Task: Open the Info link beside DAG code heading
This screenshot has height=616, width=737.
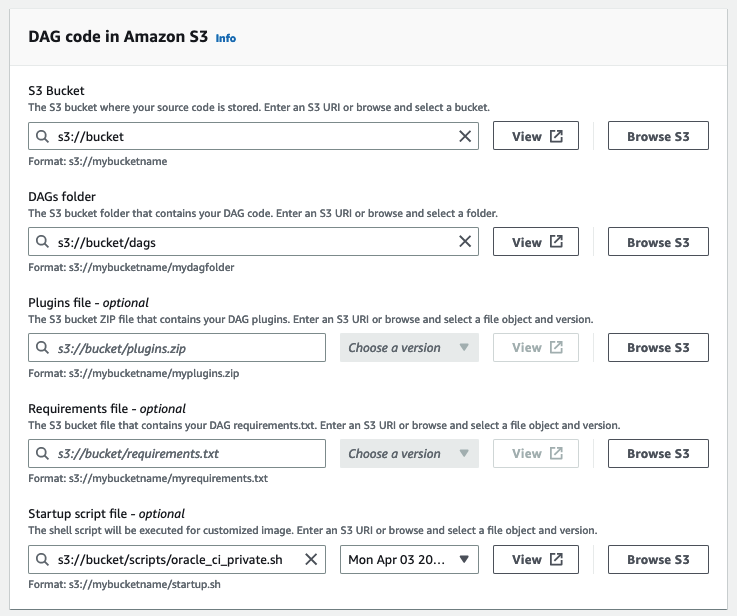Action: click(226, 38)
